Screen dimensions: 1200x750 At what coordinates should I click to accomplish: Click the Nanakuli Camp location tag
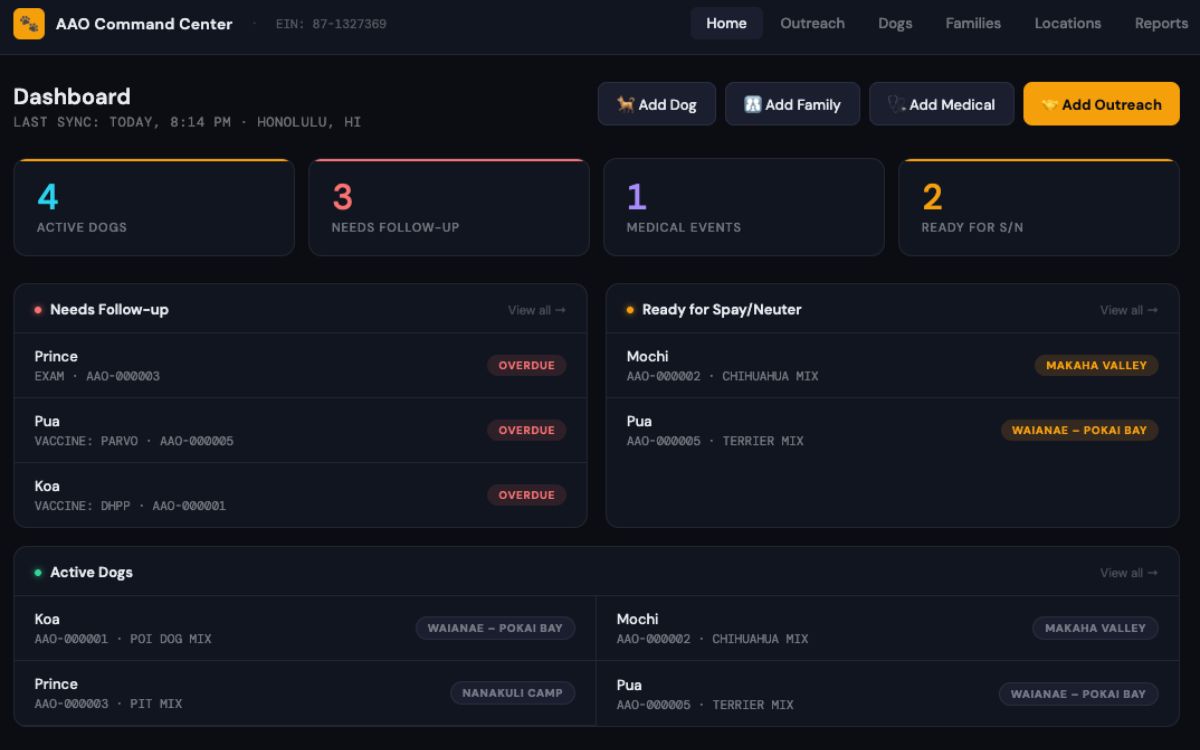[x=512, y=693]
